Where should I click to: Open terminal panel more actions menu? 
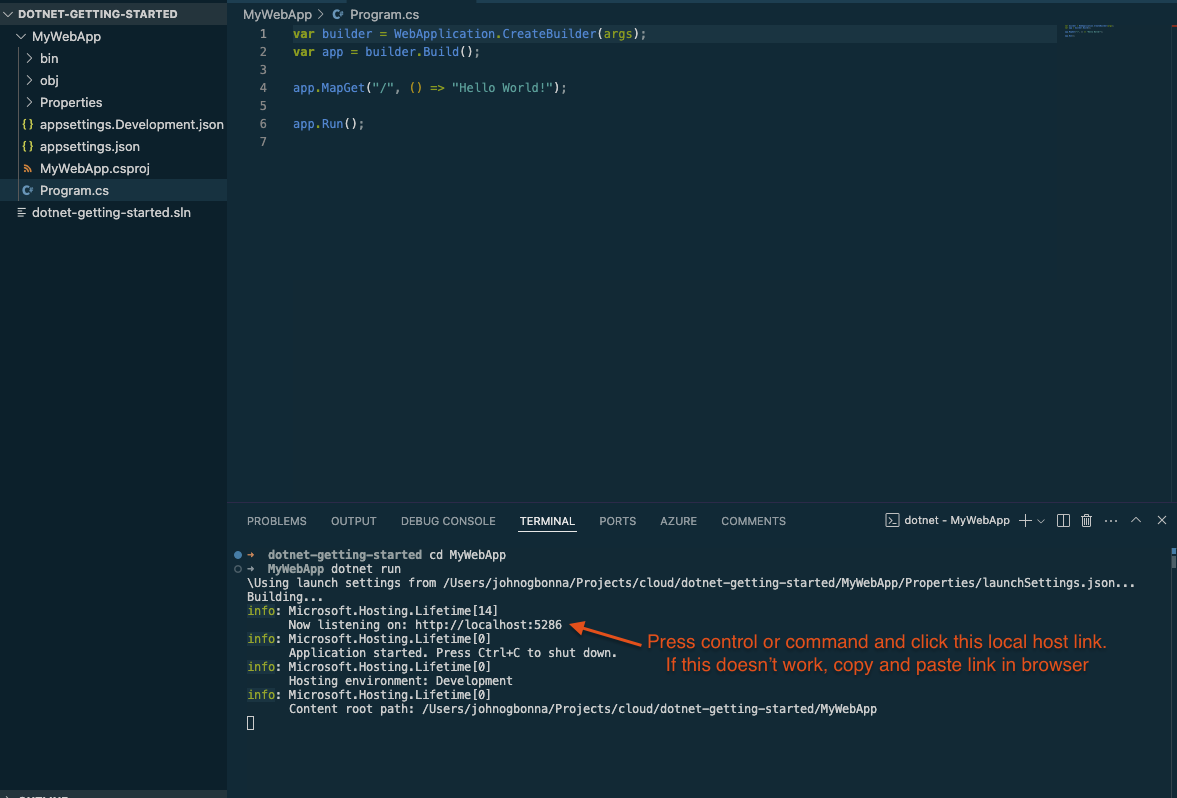1111,520
